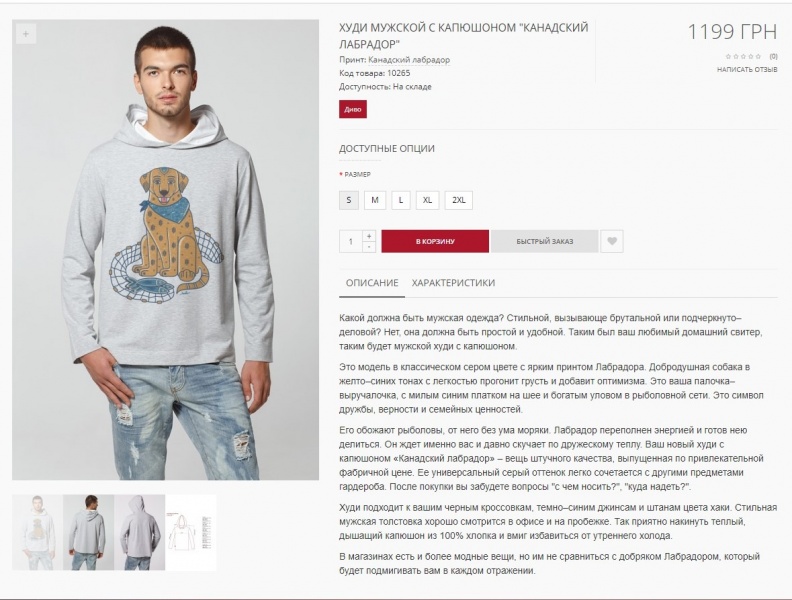Screen dimensions: 792x600
Task: Open the Описание tab
Action: 372,283
